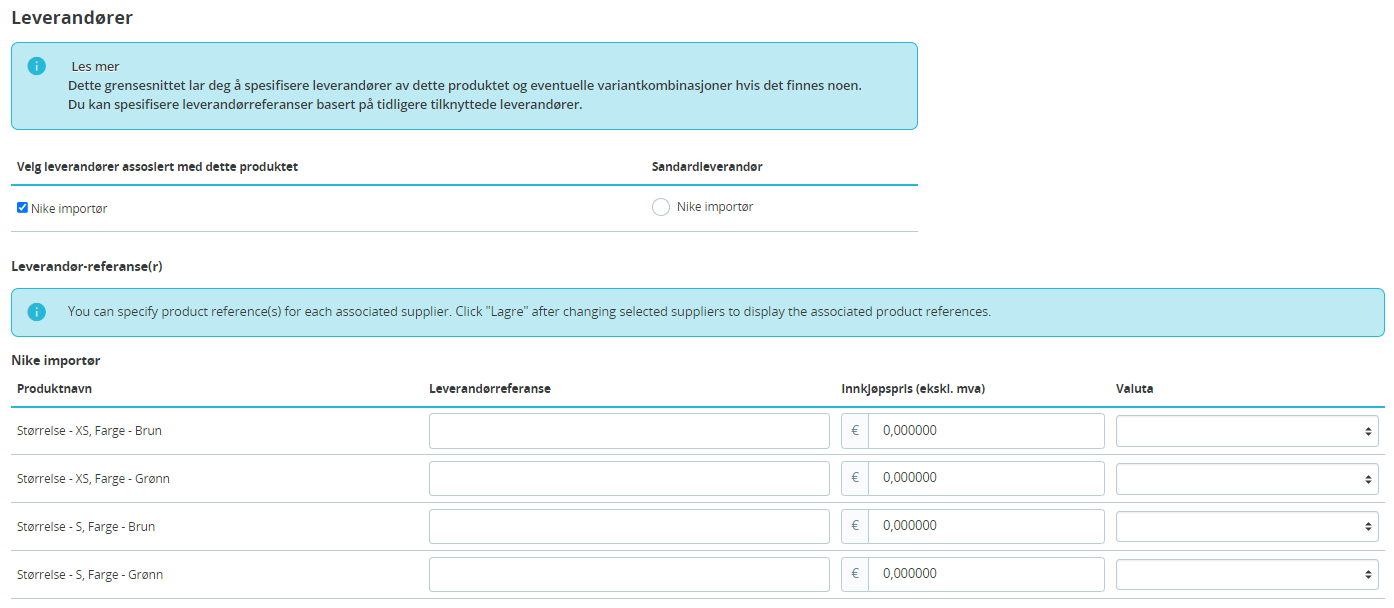Click the Nike importør checkbox label text
Screen dimensions: 1394x608
point(69,209)
